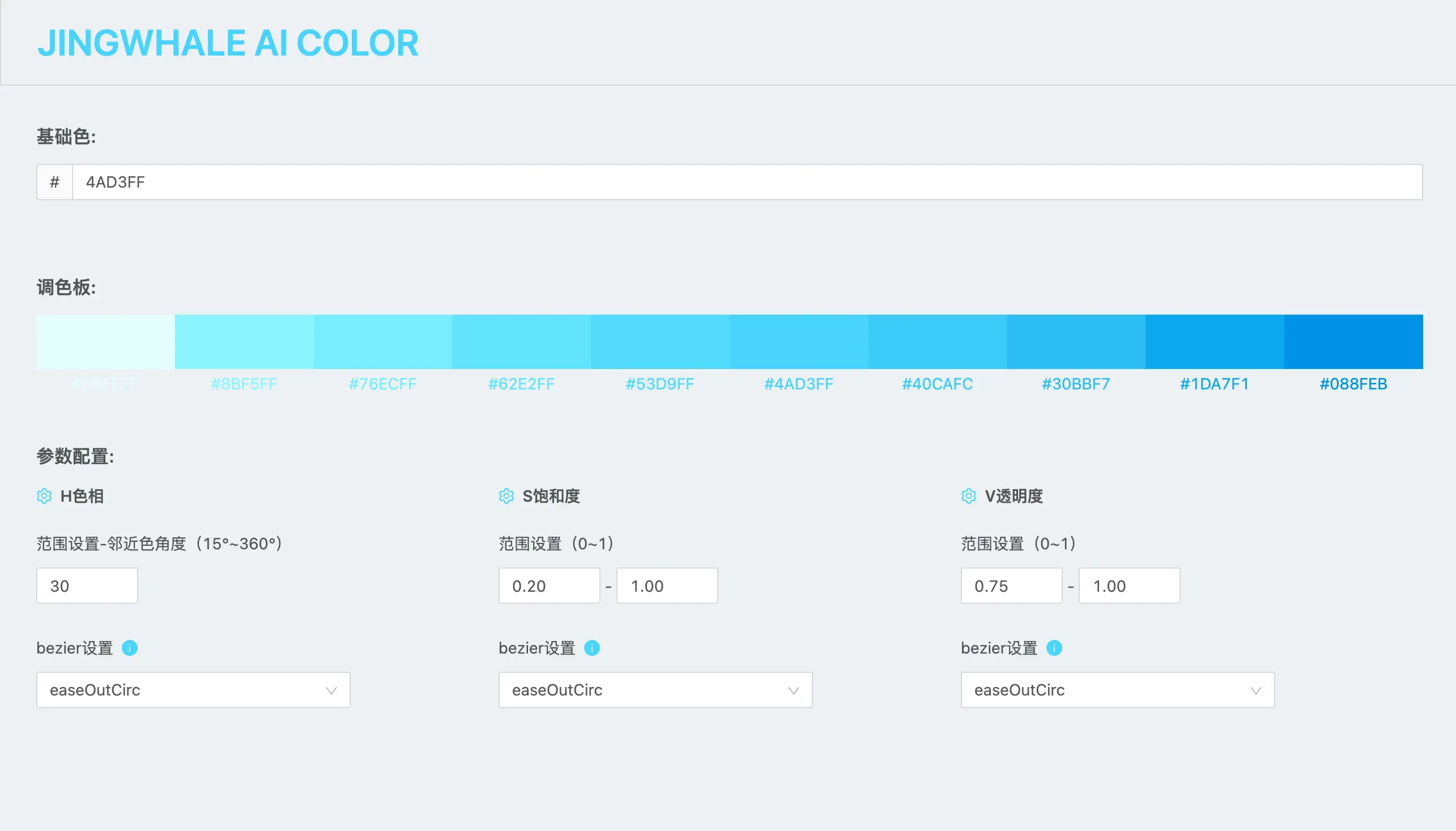
Task: Select the #088FEB darkest palette swatch
Action: 1353,341
